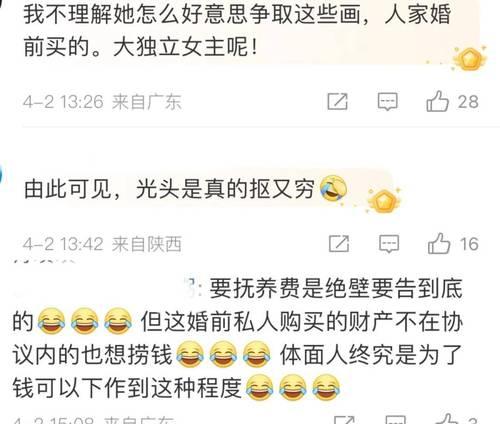Tap the 4-2 13:42 timestamp

pos(63,244)
